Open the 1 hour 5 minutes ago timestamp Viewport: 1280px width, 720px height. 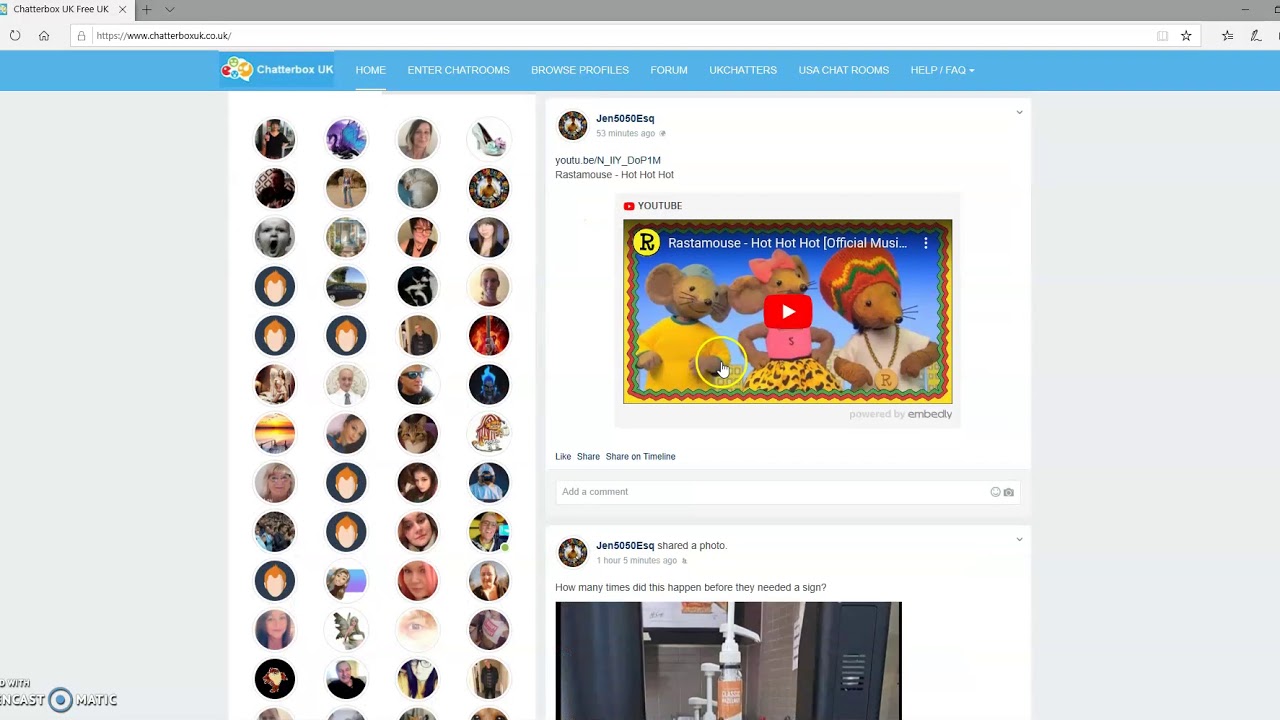point(636,561)
